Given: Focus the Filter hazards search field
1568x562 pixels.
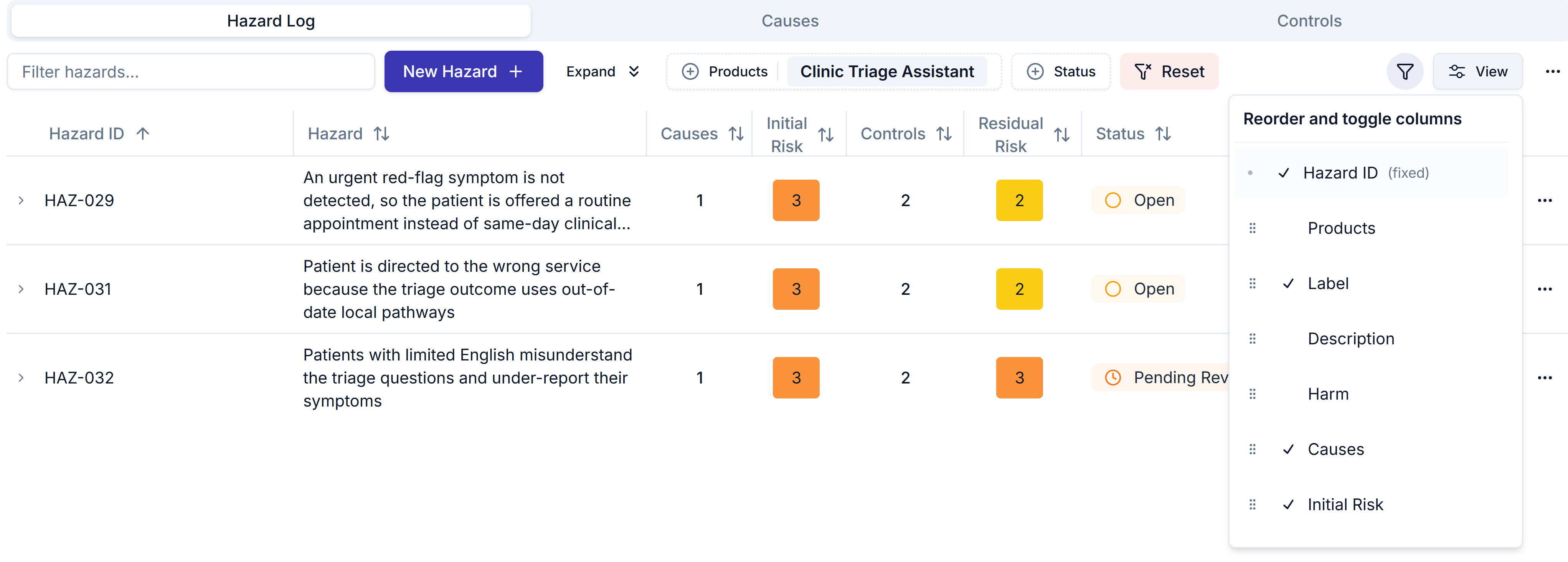Looking at the screenshot, I should [x=191, y=72].
